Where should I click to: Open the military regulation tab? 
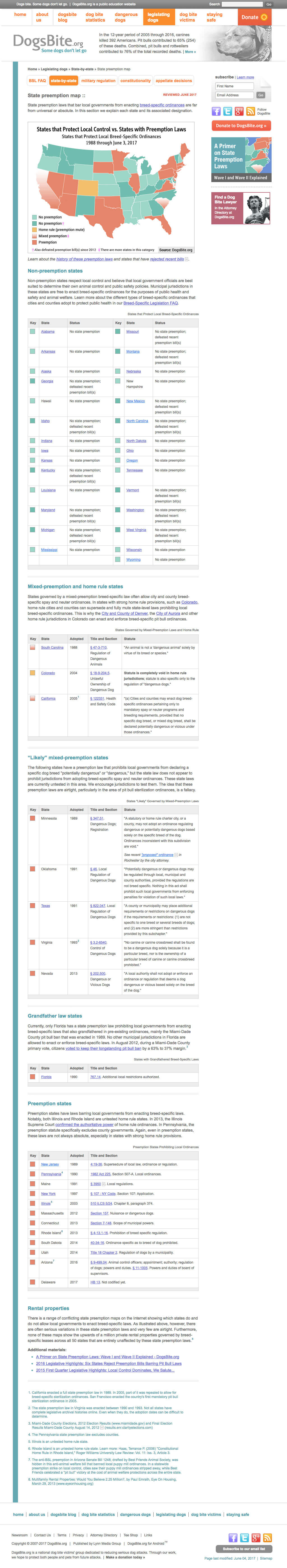pos(98,80)
